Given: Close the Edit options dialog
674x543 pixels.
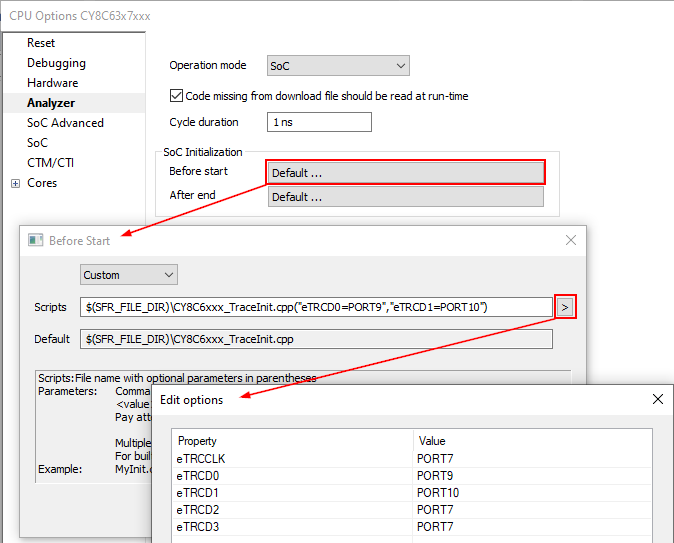Looking at the screenshot, I should pyautogui.click(x=657, y=399).
